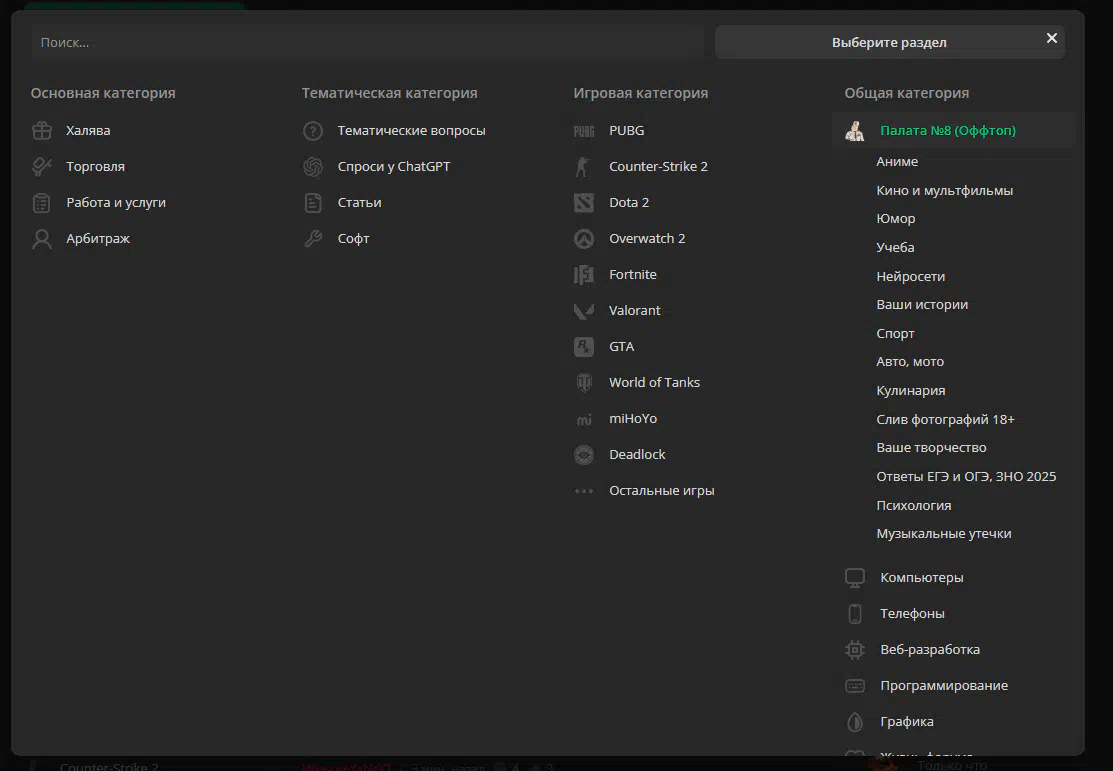Go to the Торговля section

pyautogui.click(x=96, y=167)
